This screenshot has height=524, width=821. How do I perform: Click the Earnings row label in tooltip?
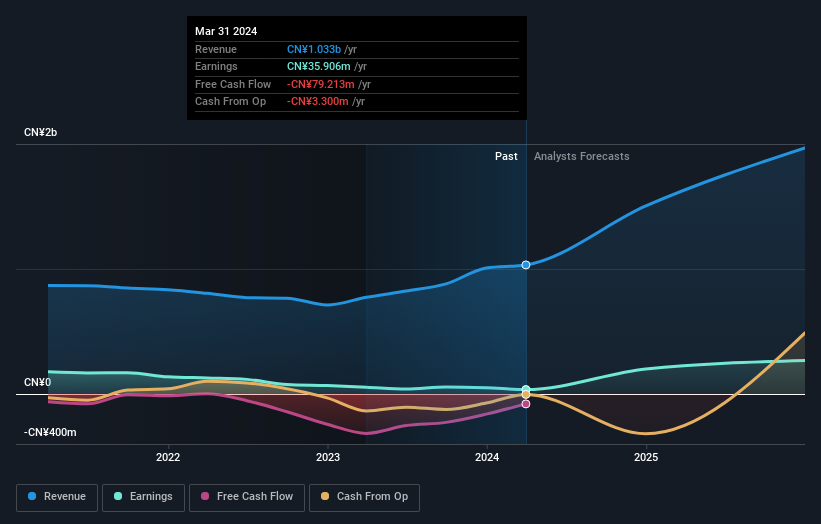point(216,66)
